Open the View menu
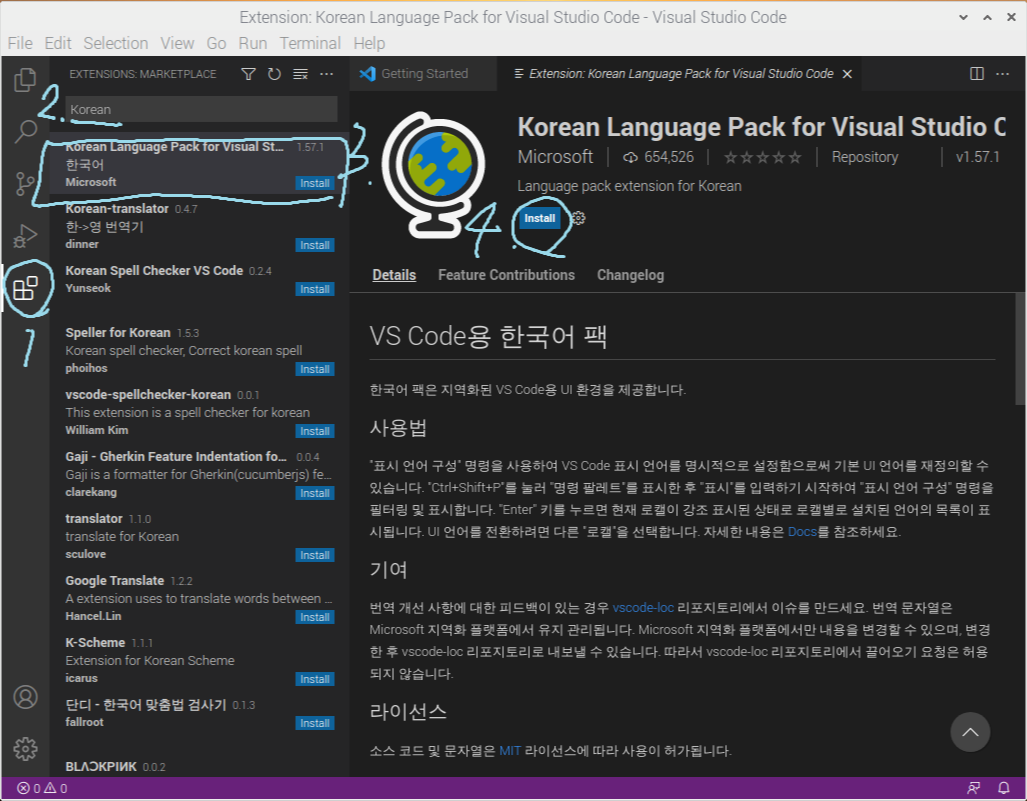The image size is (1027, 801). click(177, 43)
